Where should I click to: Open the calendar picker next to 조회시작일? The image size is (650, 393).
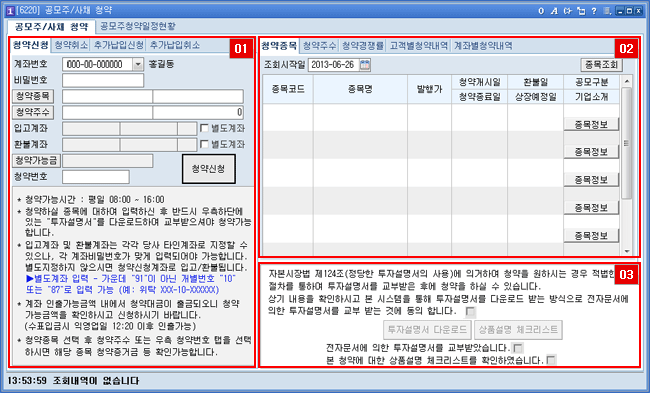365,65
